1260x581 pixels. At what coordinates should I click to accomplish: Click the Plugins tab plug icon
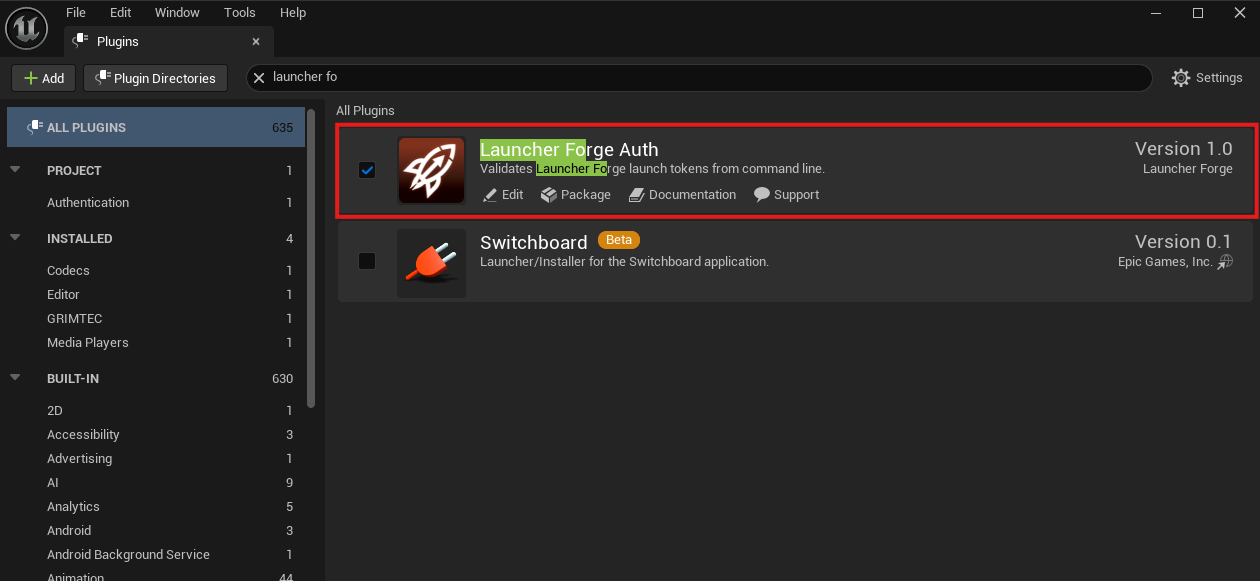tap(80, 42)
